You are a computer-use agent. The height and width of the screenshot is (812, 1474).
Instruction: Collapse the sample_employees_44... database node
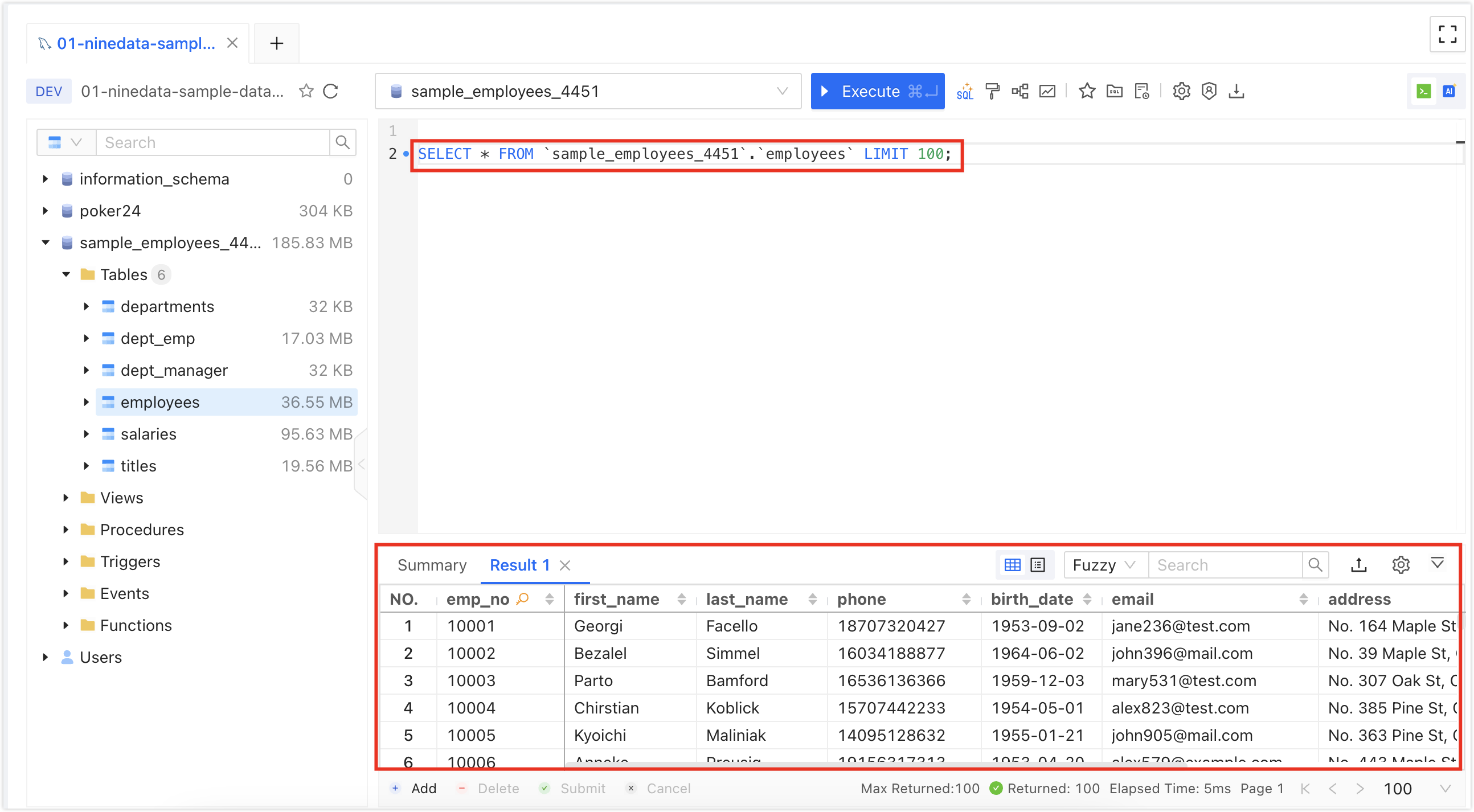[45, 243]
